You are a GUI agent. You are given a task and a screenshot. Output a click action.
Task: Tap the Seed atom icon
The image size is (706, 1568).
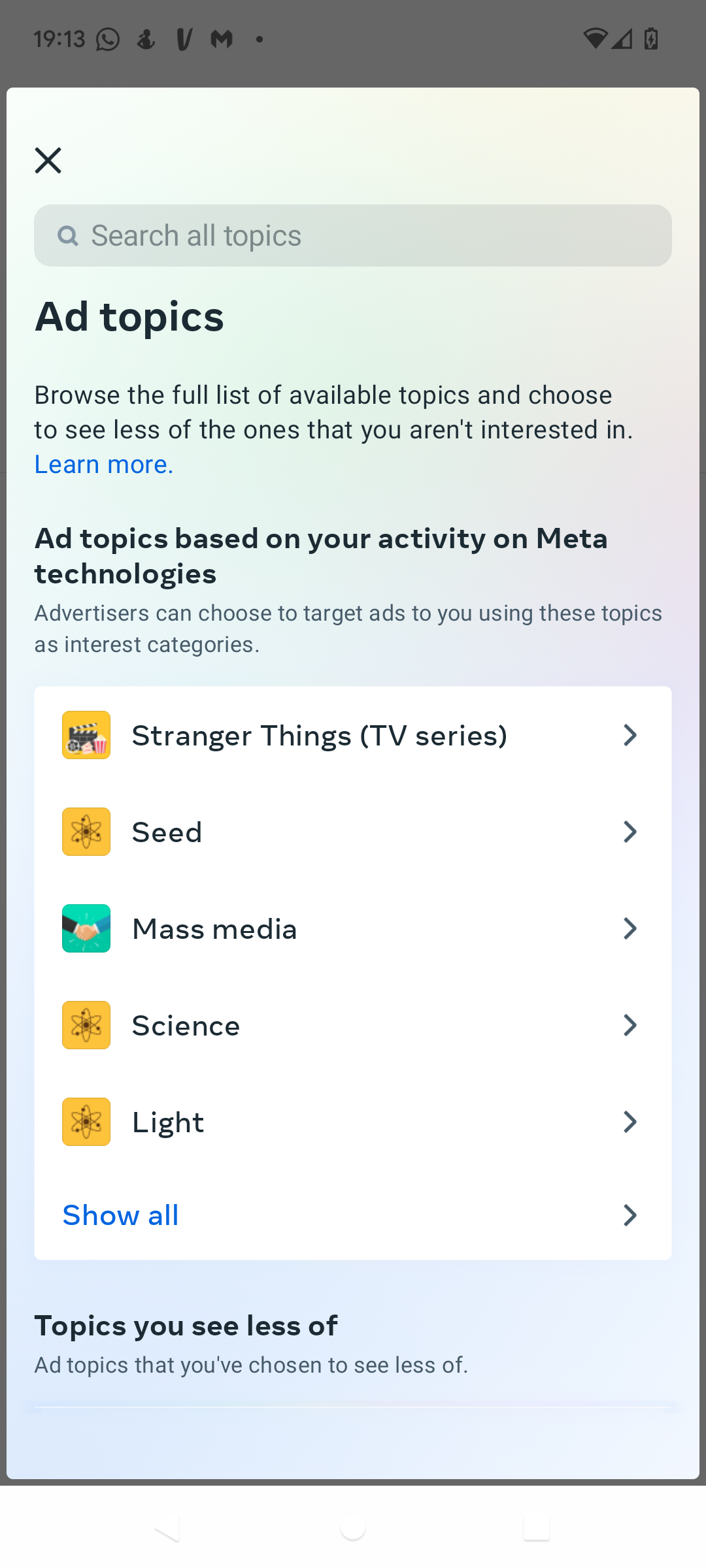[86, 832]
